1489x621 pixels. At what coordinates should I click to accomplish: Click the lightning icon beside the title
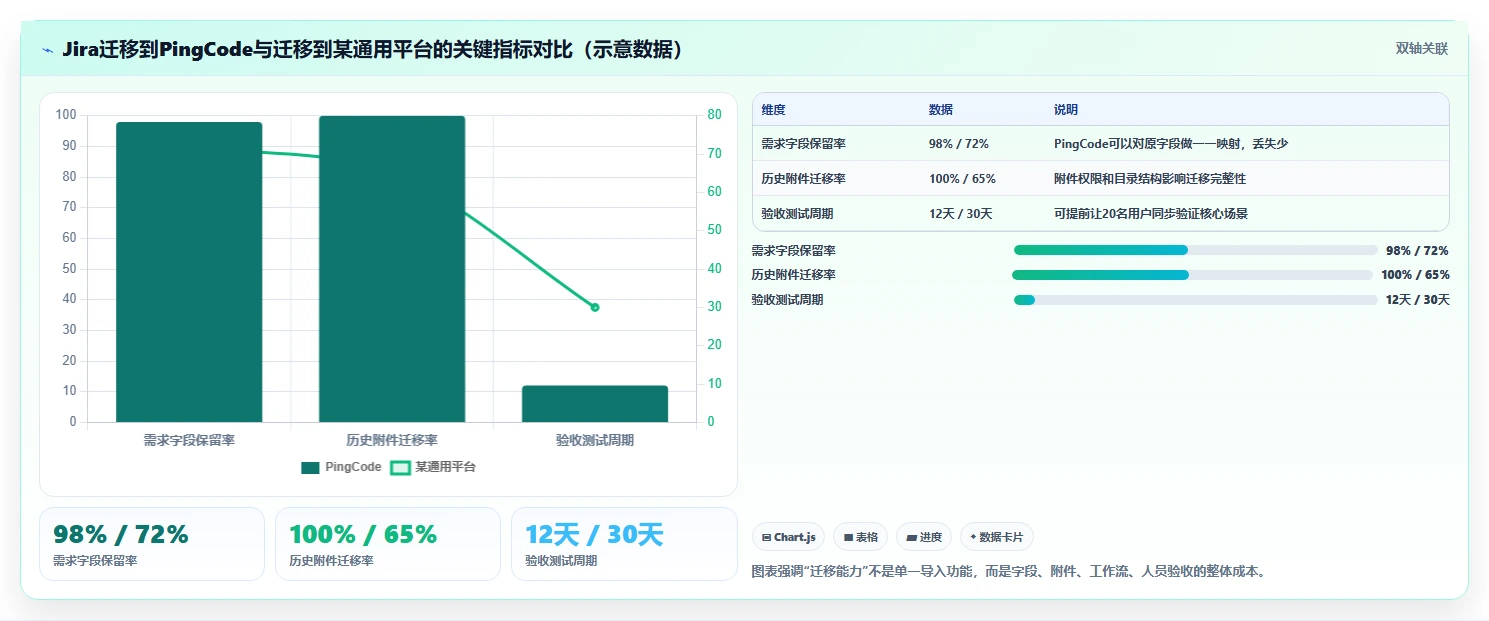click(x=48, y=50)
